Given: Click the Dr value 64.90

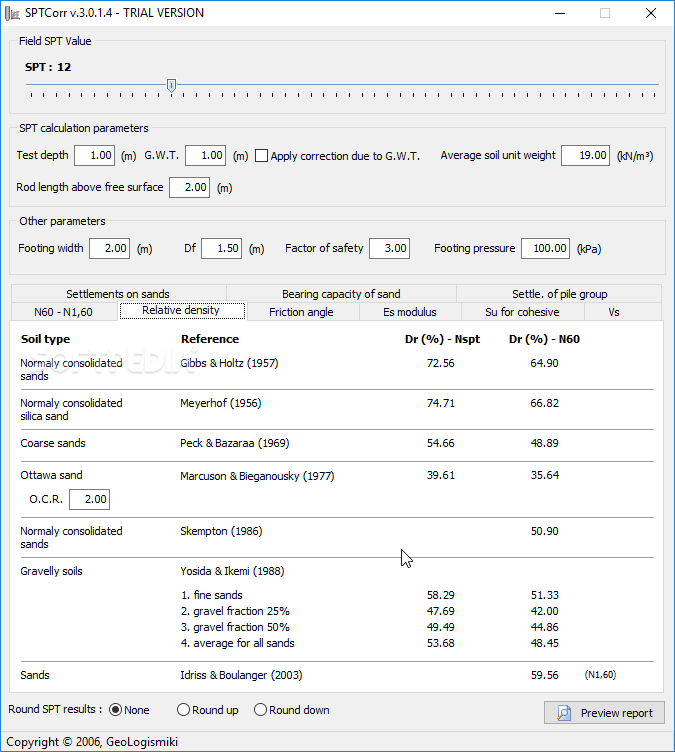Looking at the screenshot, I should [544, 363].
